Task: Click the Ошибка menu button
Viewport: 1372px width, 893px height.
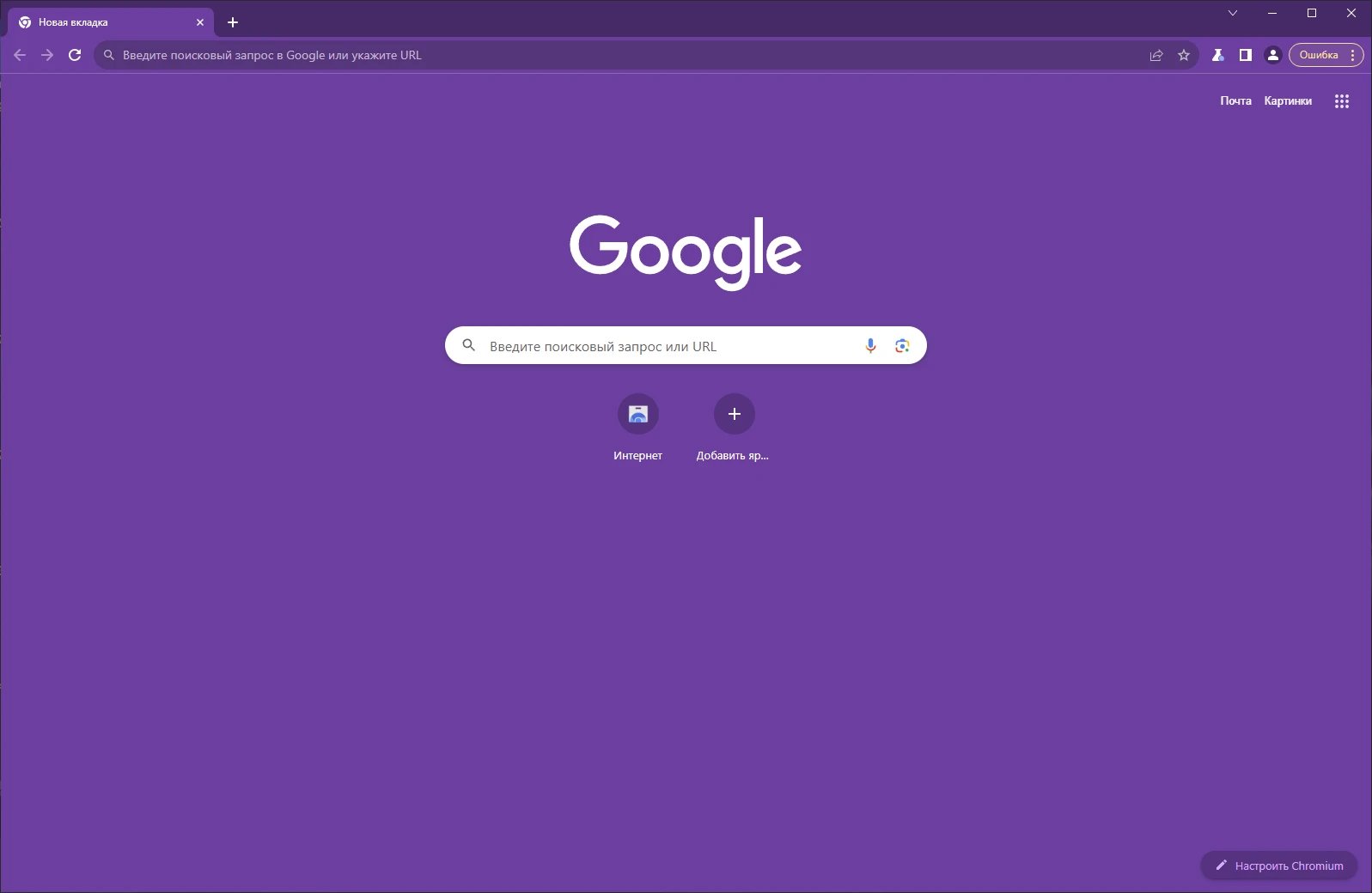Action: [x=1326, y=55]
